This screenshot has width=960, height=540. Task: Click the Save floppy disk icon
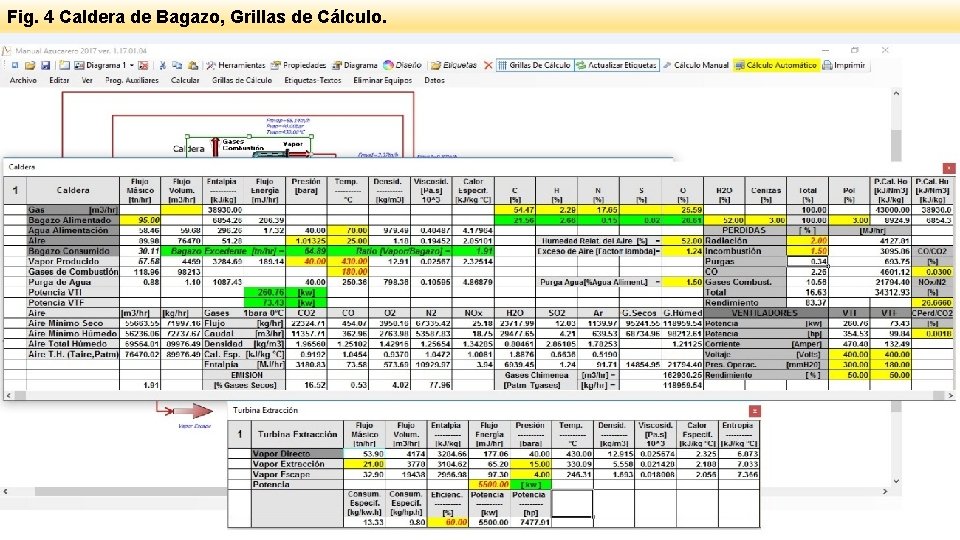point(45,65)
